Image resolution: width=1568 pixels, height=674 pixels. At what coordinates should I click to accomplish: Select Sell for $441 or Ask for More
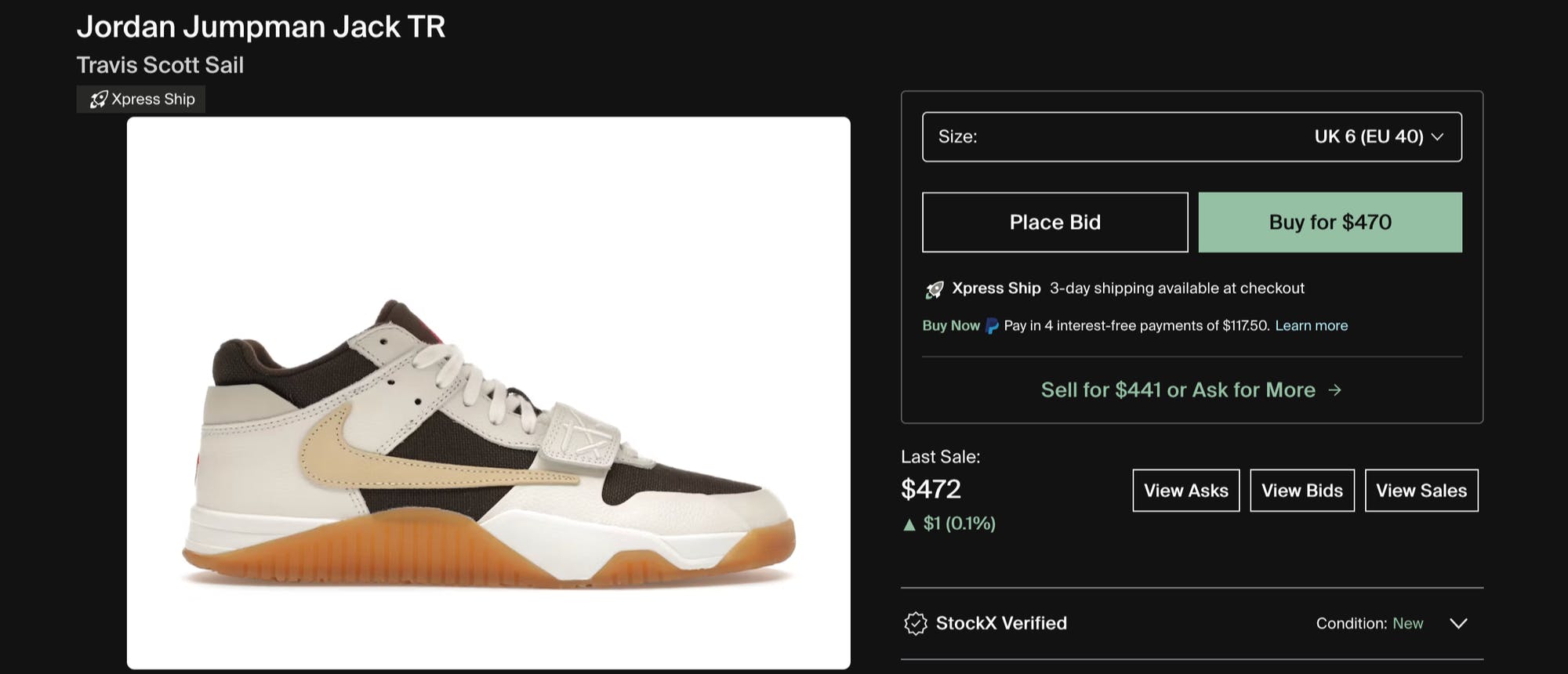point(1178,390)
